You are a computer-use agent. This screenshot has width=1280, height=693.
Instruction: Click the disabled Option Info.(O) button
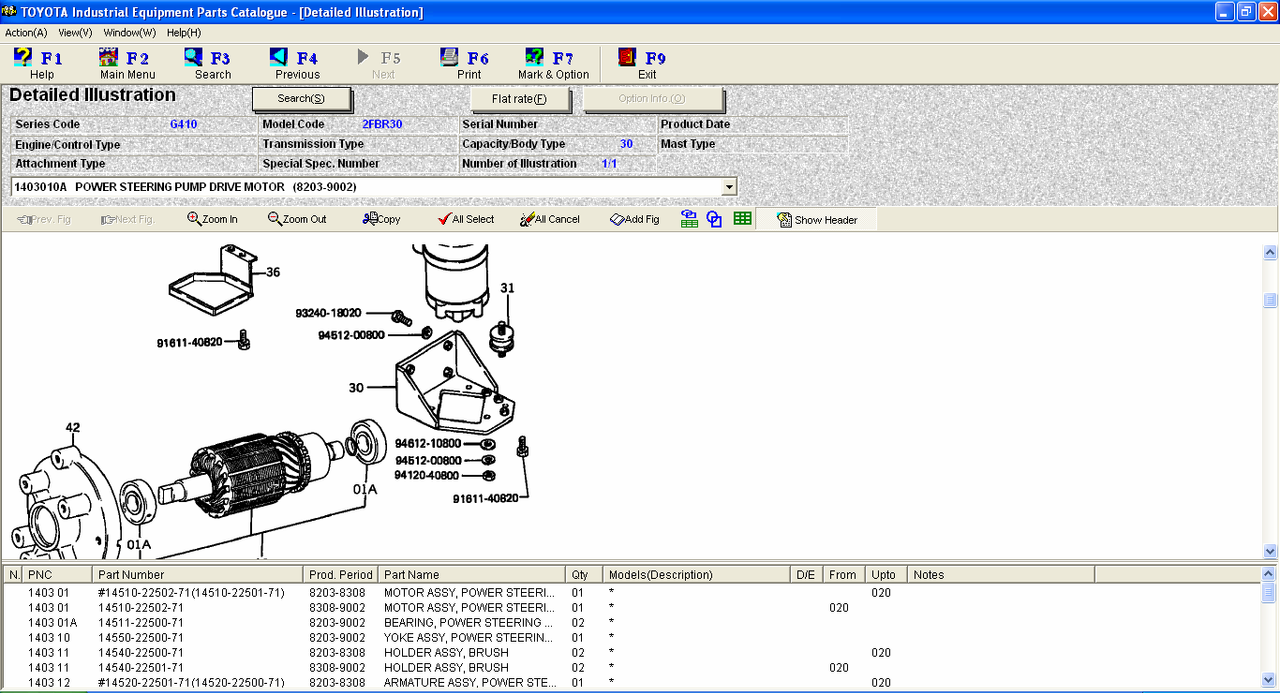coord(652,99)
